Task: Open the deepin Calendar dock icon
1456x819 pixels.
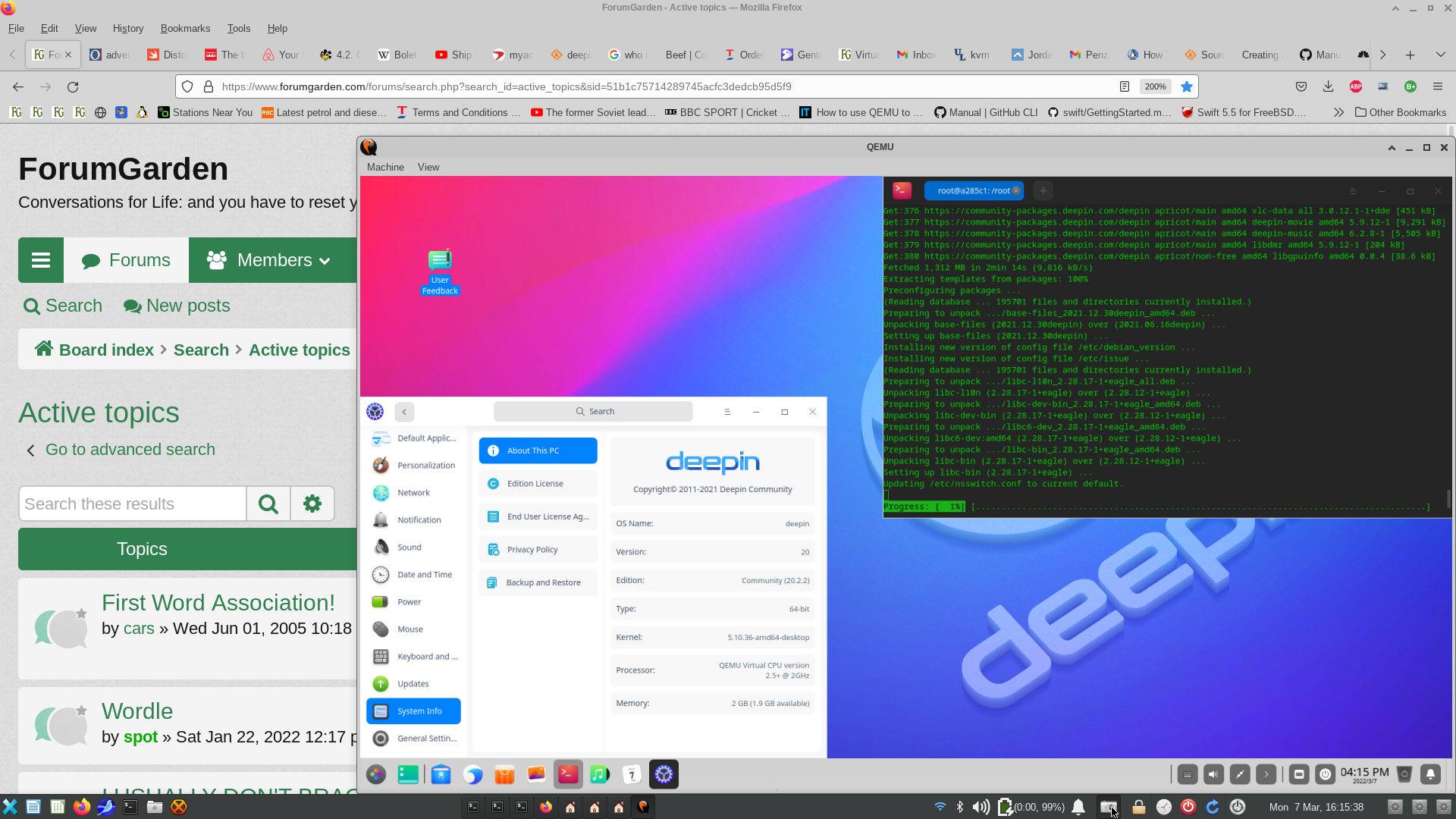Action: pyautogui.click(x=632, y=774)
